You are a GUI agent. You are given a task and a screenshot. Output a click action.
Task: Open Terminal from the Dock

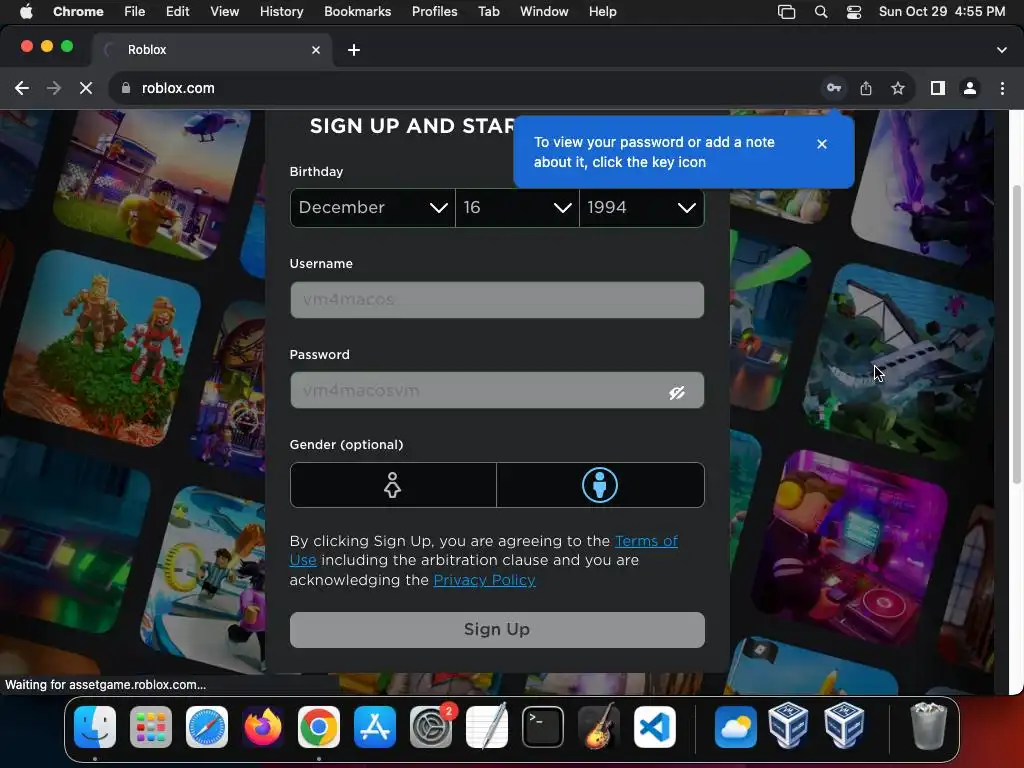click(x=543, y=727)
